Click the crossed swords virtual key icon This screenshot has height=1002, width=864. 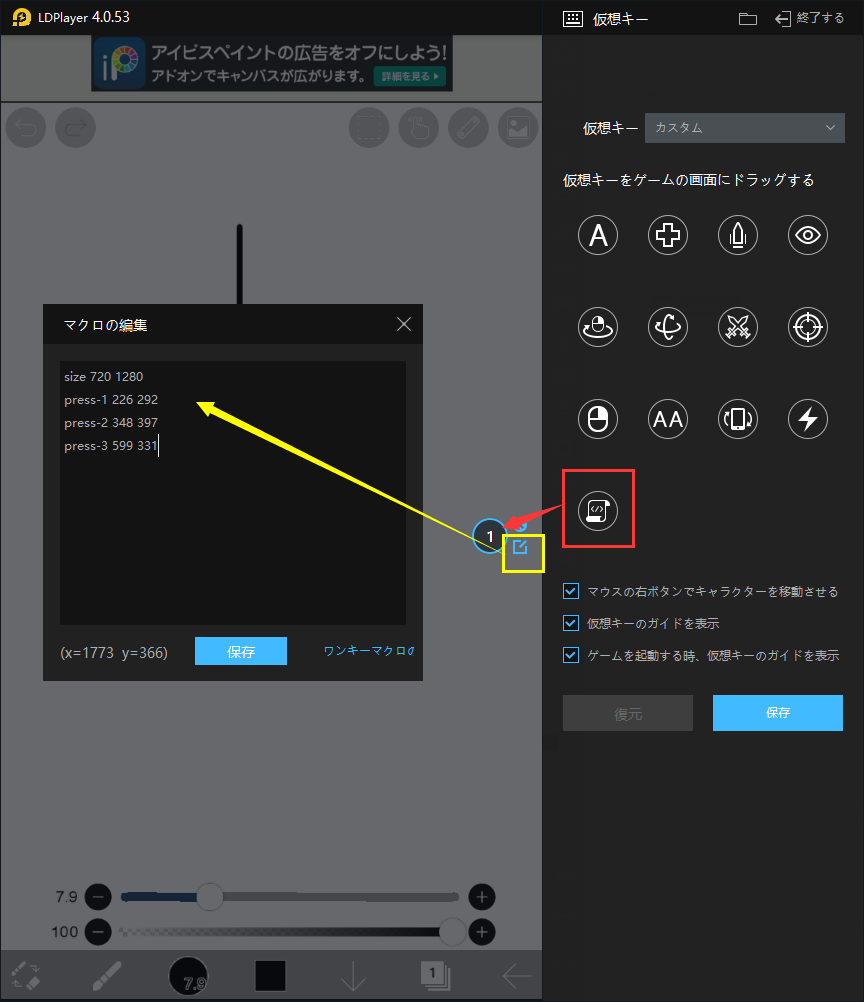point(738,327)
